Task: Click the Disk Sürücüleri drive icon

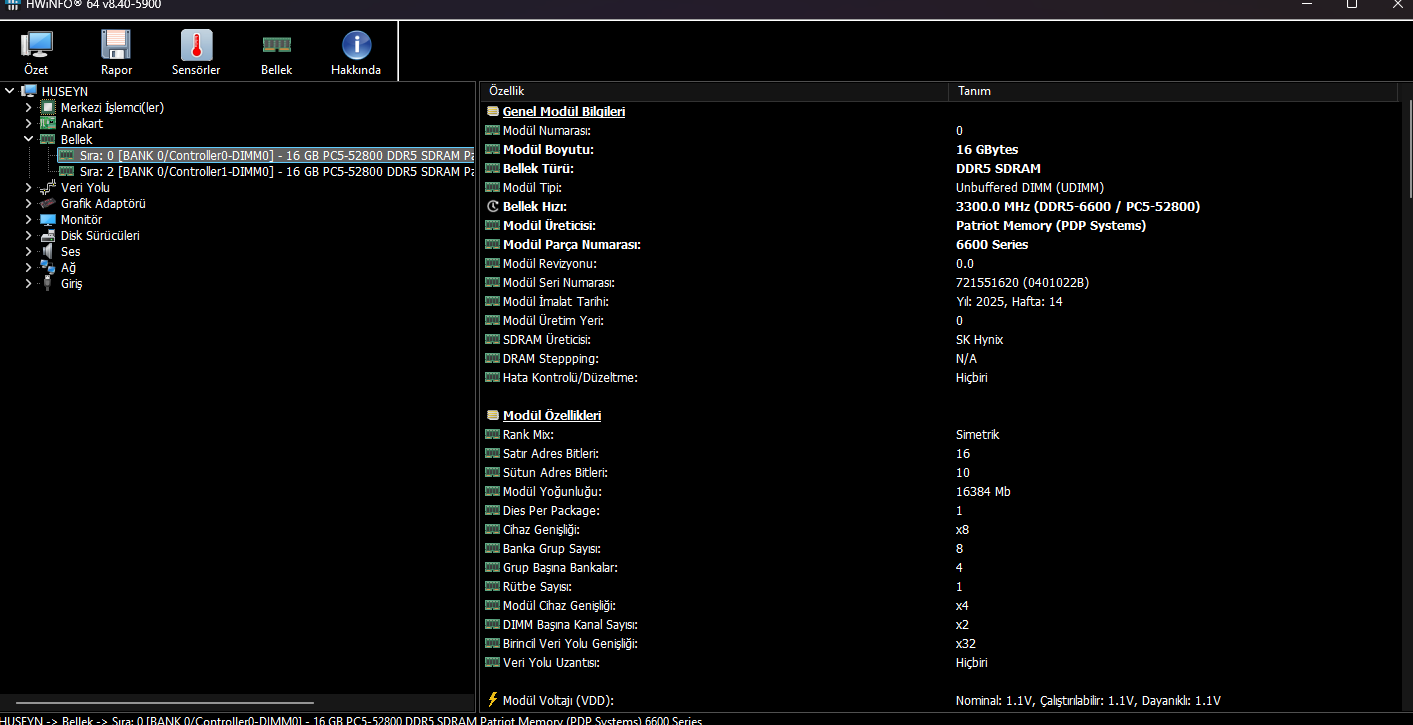Action: click(x=48, y=235)
